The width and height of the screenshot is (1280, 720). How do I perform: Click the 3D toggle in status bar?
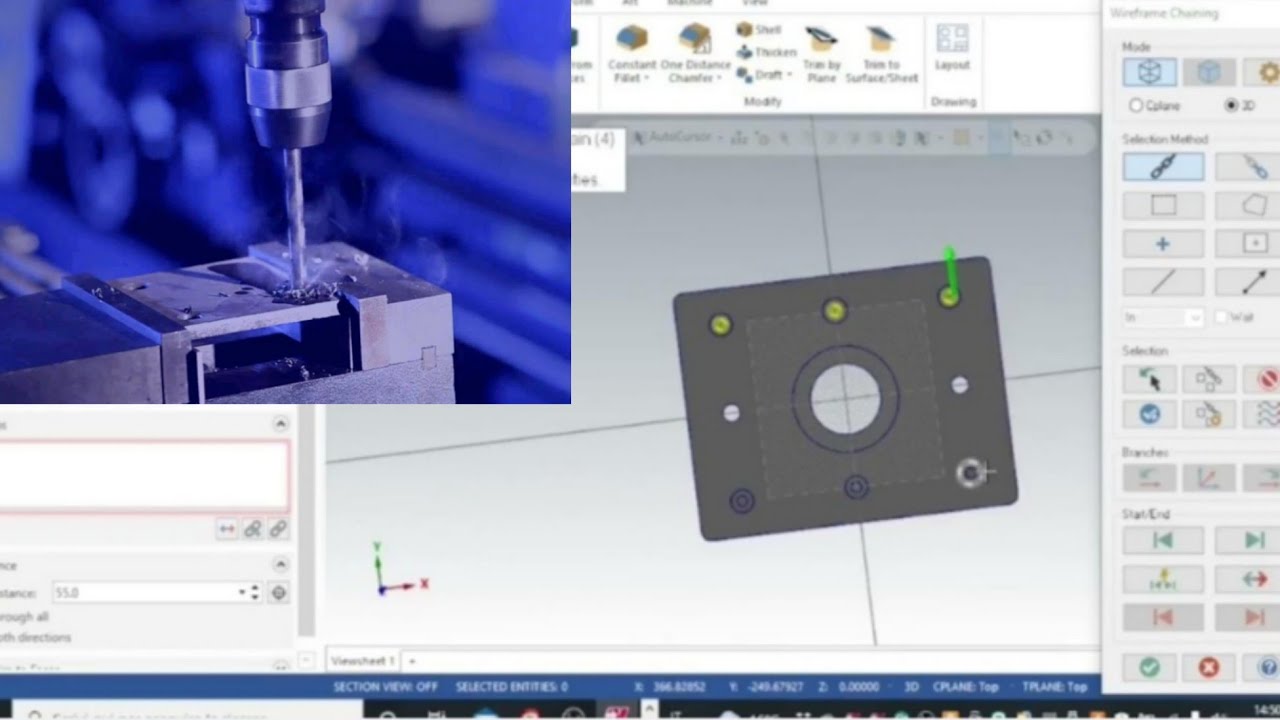pyautogui.click(x=911, y=687)
